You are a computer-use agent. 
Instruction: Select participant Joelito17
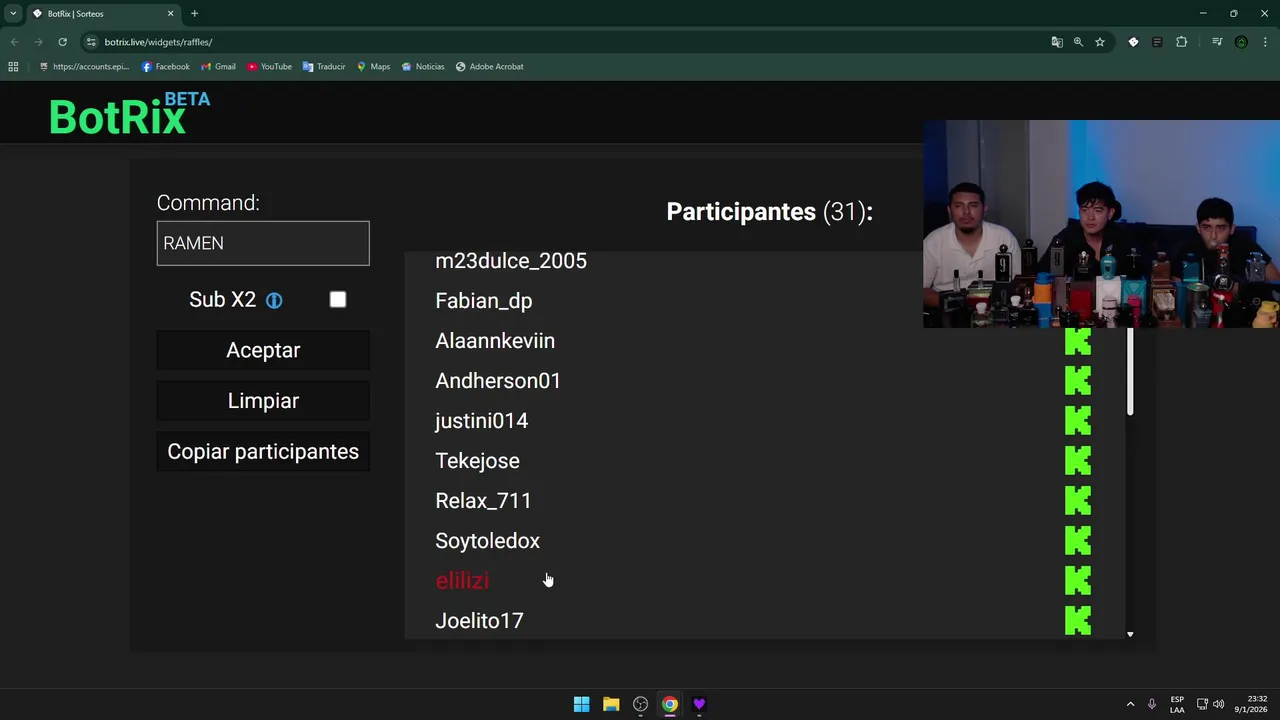coord(479,621)
